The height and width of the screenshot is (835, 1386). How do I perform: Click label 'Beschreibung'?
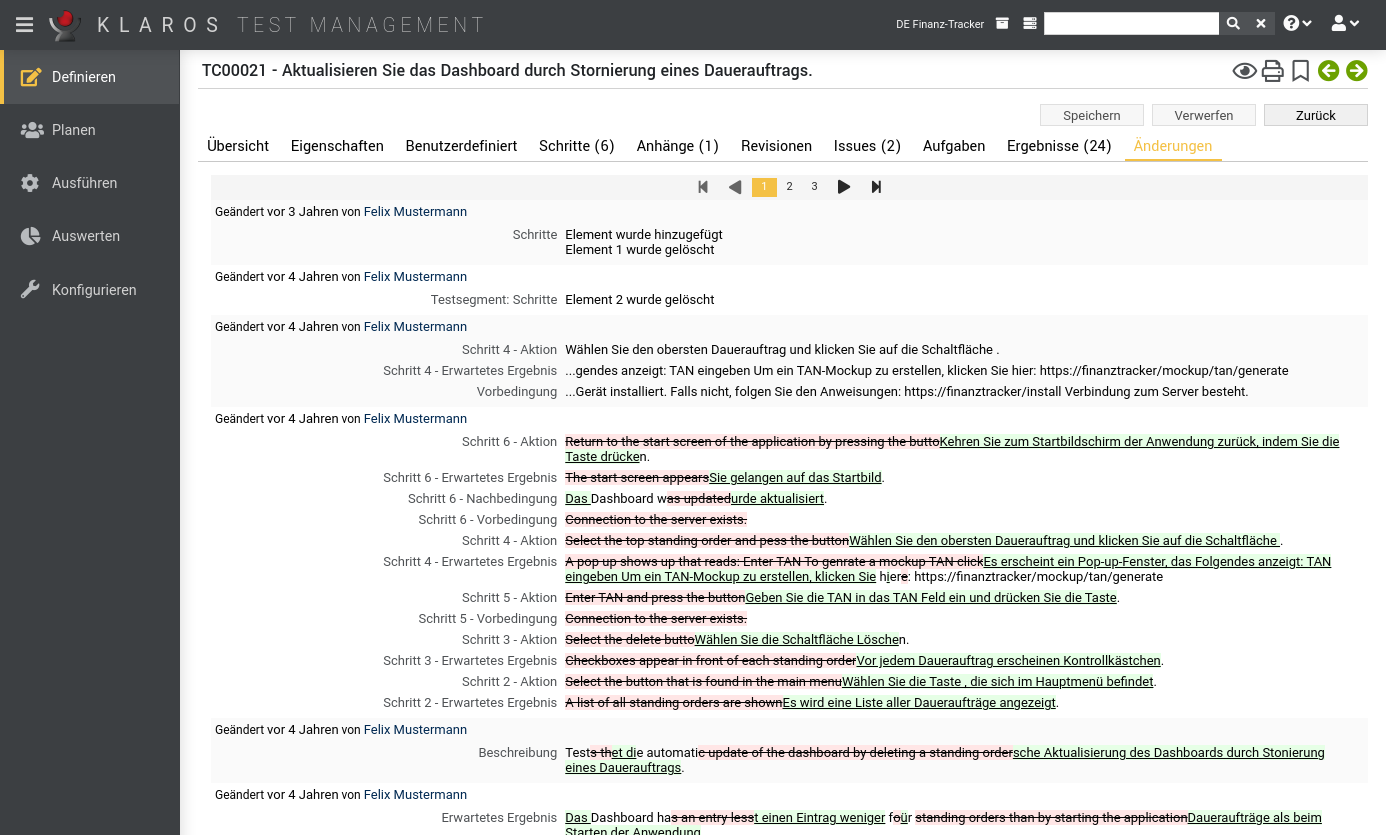[518, 753]
